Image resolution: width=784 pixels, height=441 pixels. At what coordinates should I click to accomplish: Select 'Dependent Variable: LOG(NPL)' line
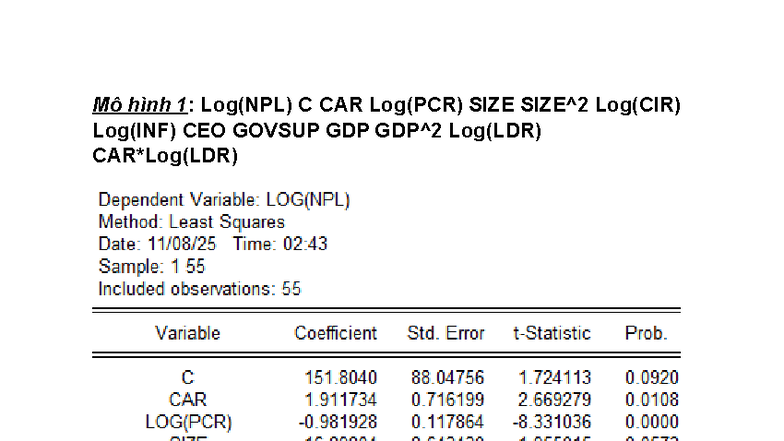coord(224,200)
